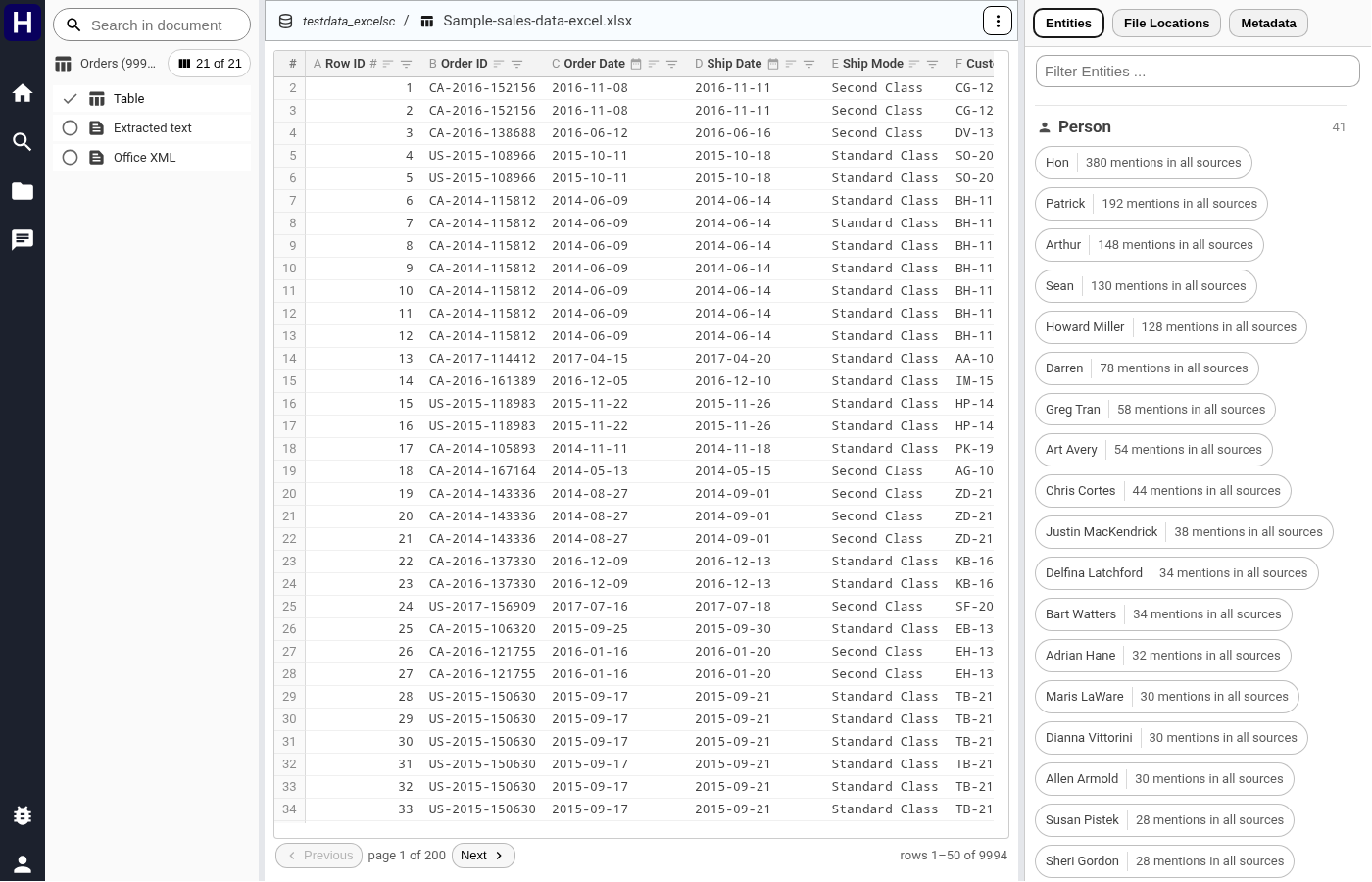Viewport: 1372px width, 882px height.
Task: Open the Orders sheet selector dropdown
Action: pyautogui.click(x=107, y=64)
